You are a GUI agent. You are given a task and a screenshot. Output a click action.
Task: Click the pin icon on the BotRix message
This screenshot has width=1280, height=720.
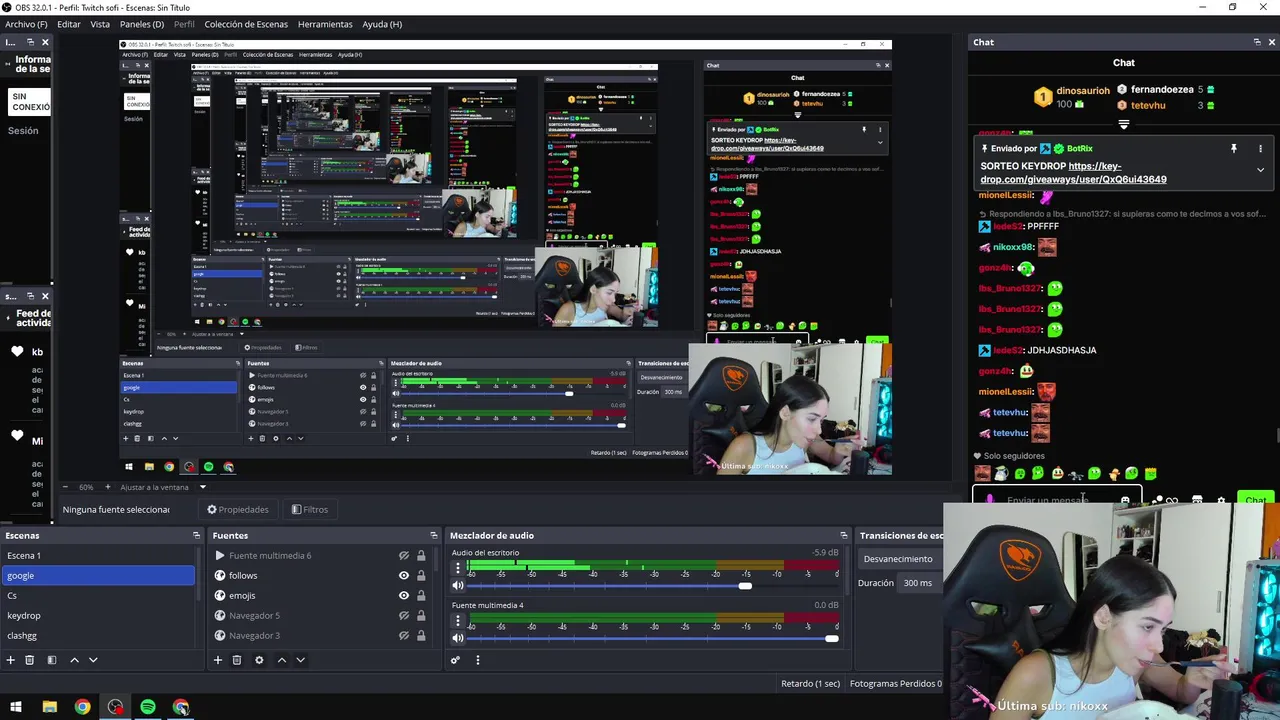click(x=1234, y=149)
